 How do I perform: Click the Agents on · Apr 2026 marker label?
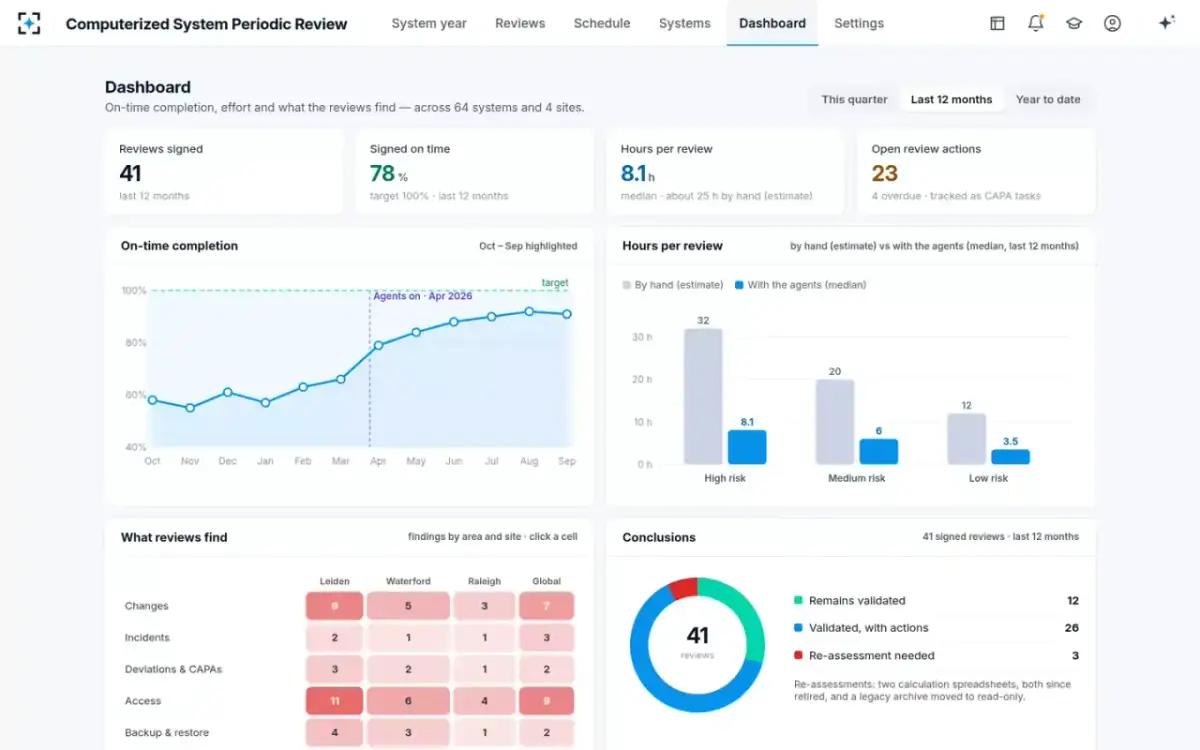coord(422,296)
